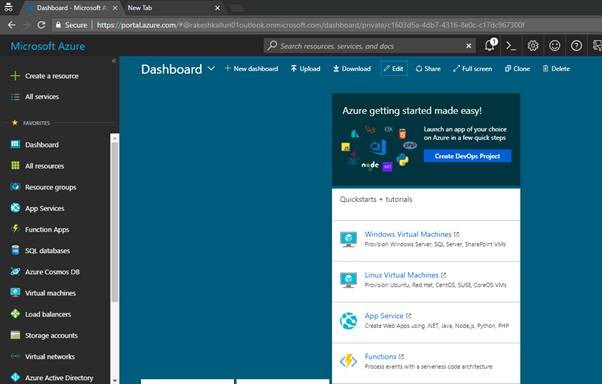Click the feedback smiley icon

tap(554, 46)
